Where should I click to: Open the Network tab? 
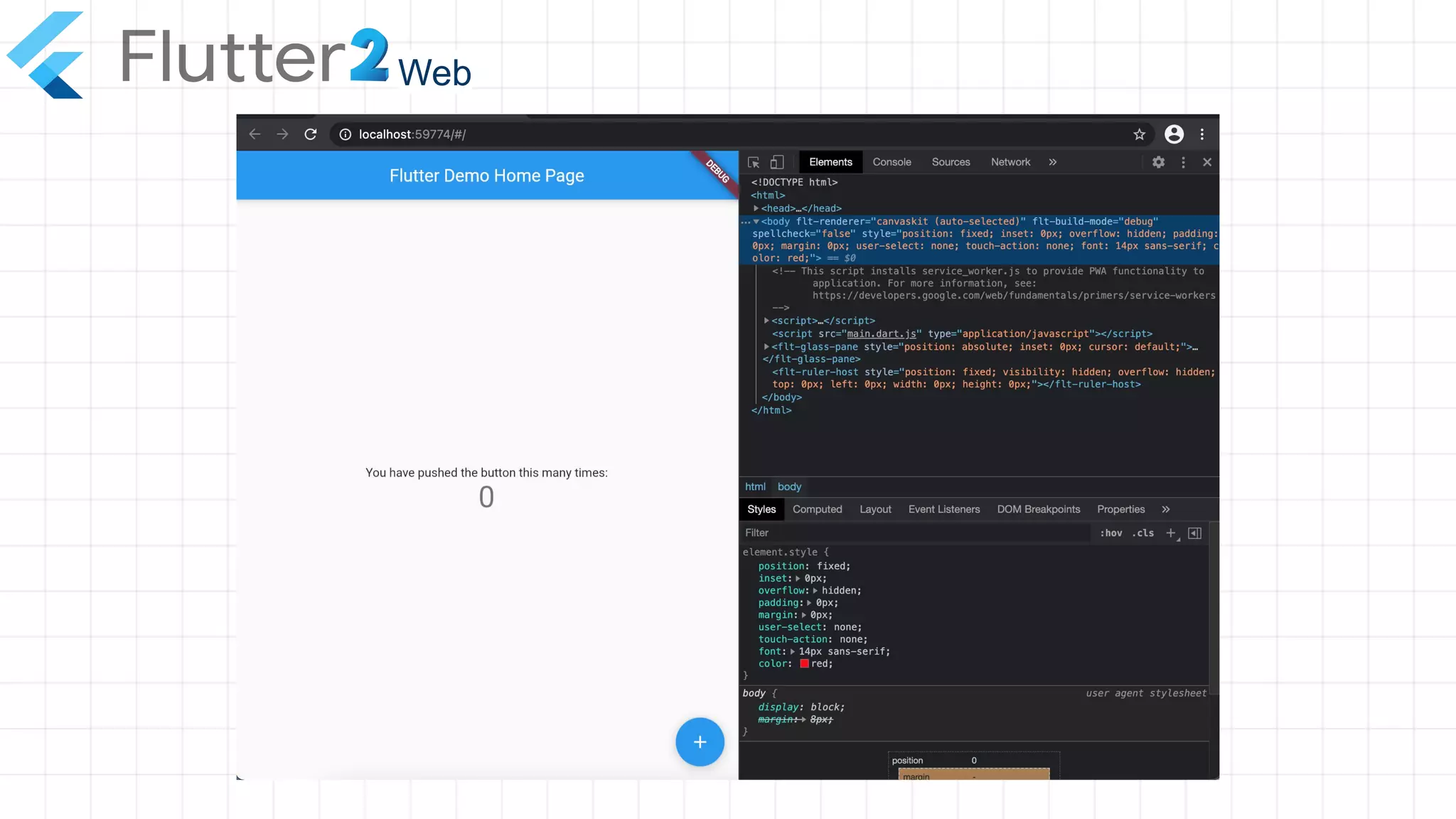[x=1010, y=162]
